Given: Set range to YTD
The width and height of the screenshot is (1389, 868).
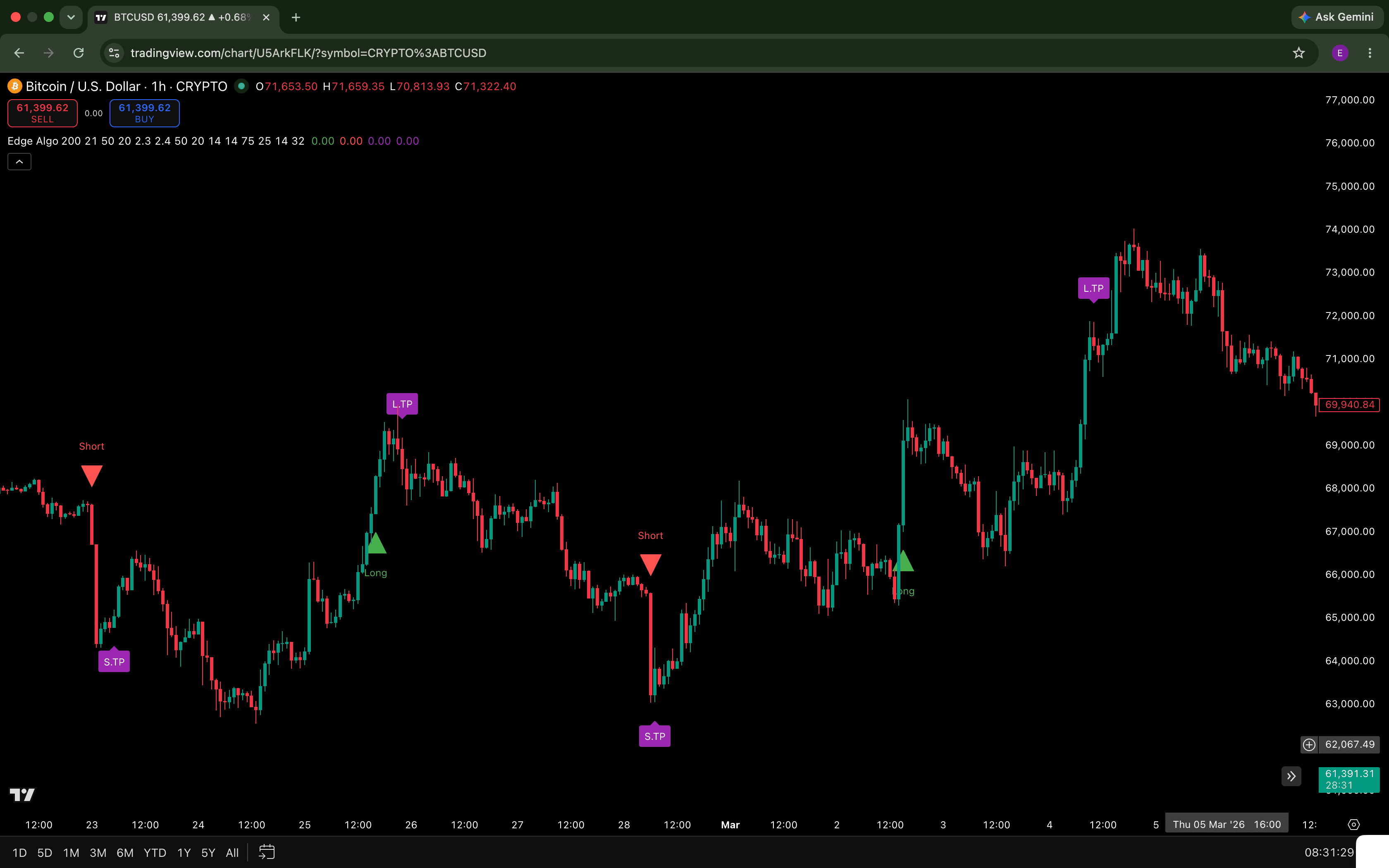Looking at the screenshot, I should (155, 852).
